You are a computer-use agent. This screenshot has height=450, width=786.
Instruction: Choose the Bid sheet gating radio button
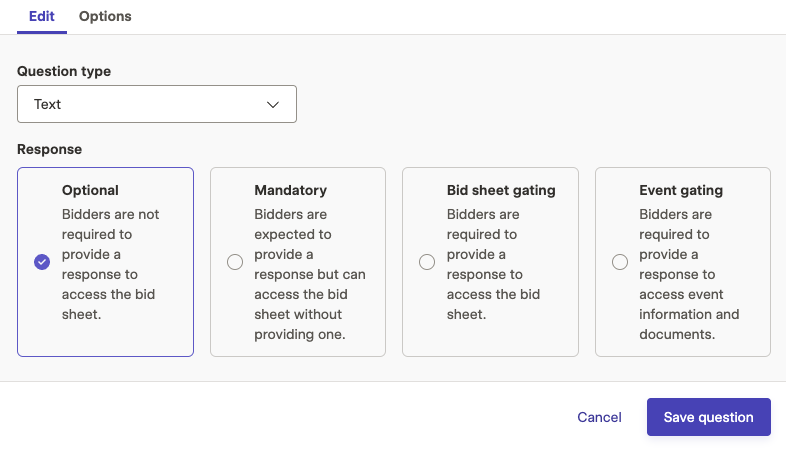pyautogui.click(x=427, y=262)
